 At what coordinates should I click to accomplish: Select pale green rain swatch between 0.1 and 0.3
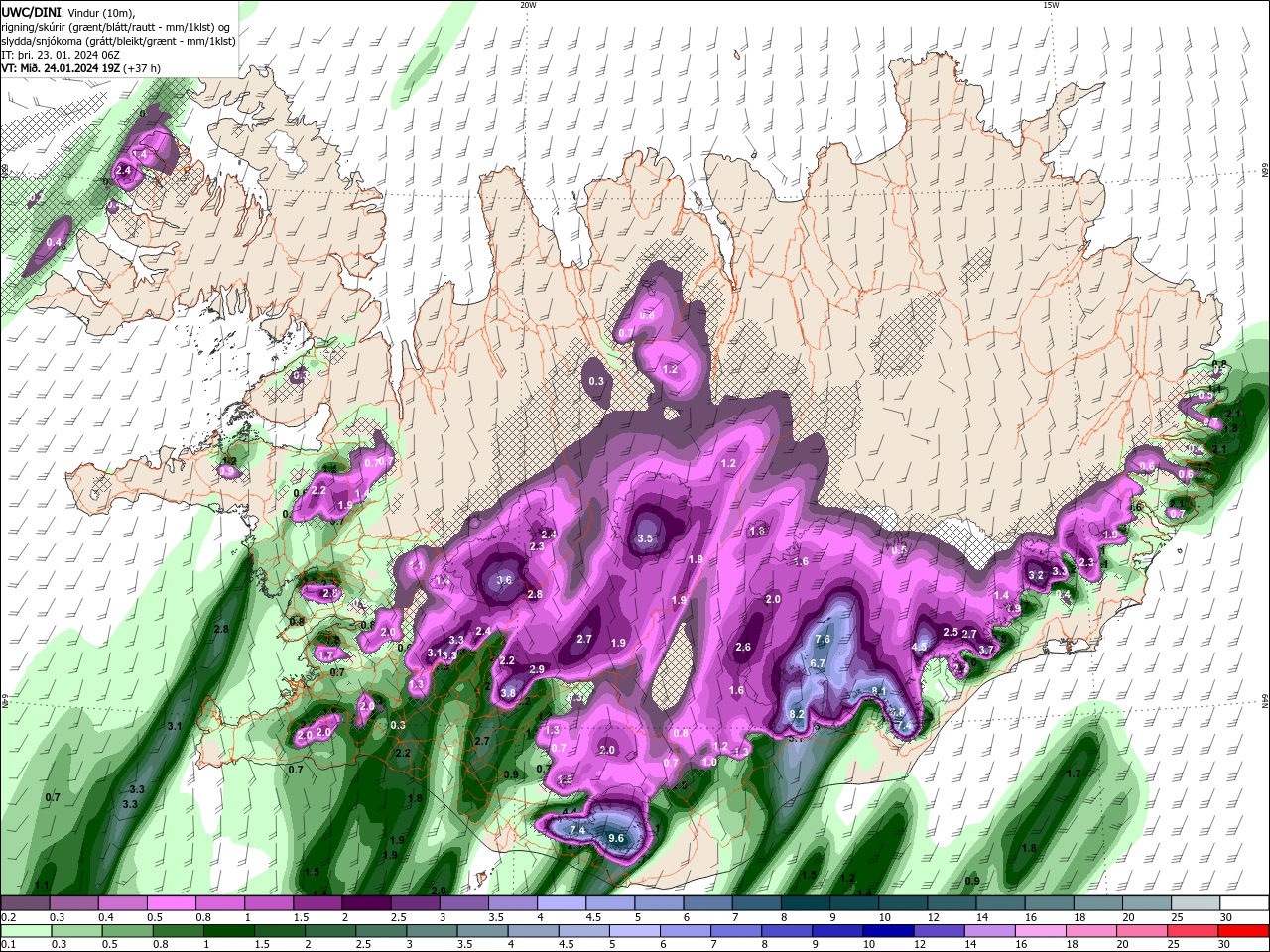25,931
